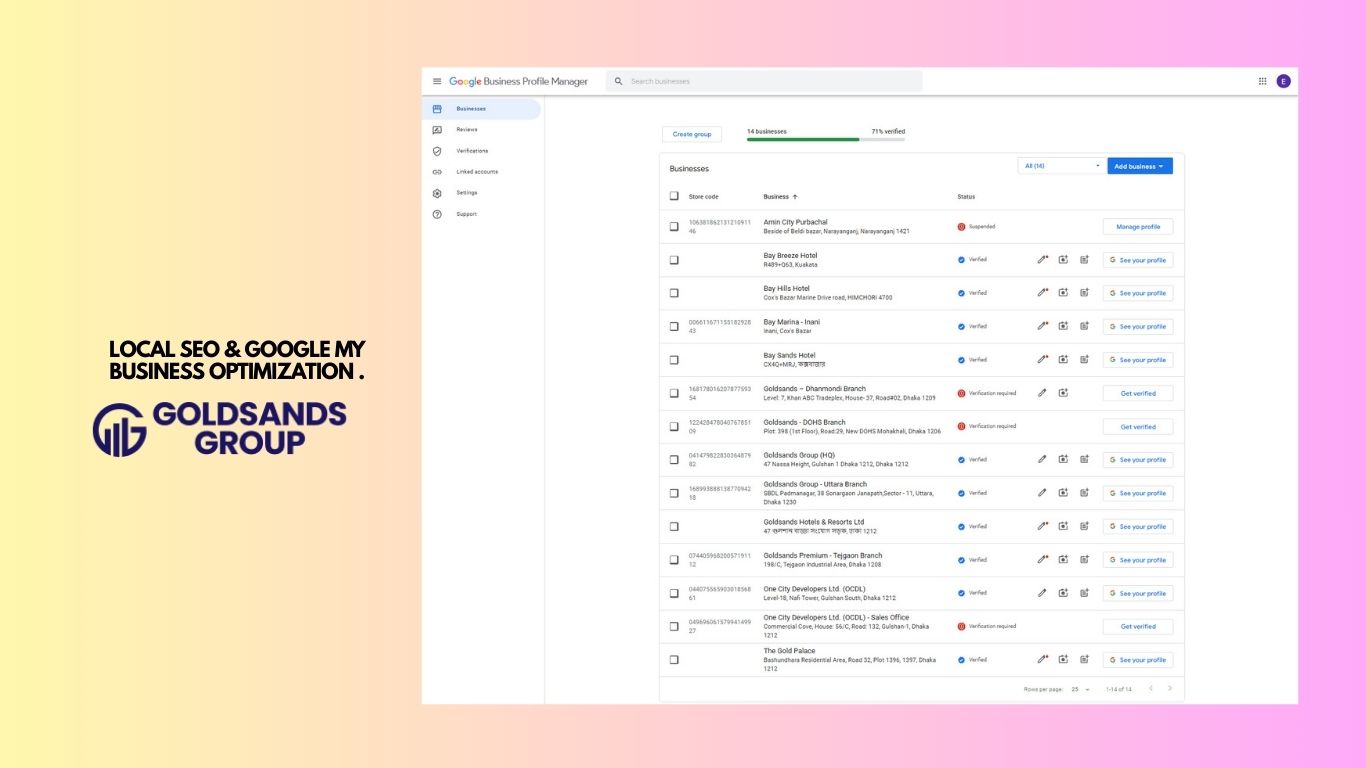Open the Google apps grid
Image resolution: width=1366 pixels, height=768 pixels.
point(1262,81)
